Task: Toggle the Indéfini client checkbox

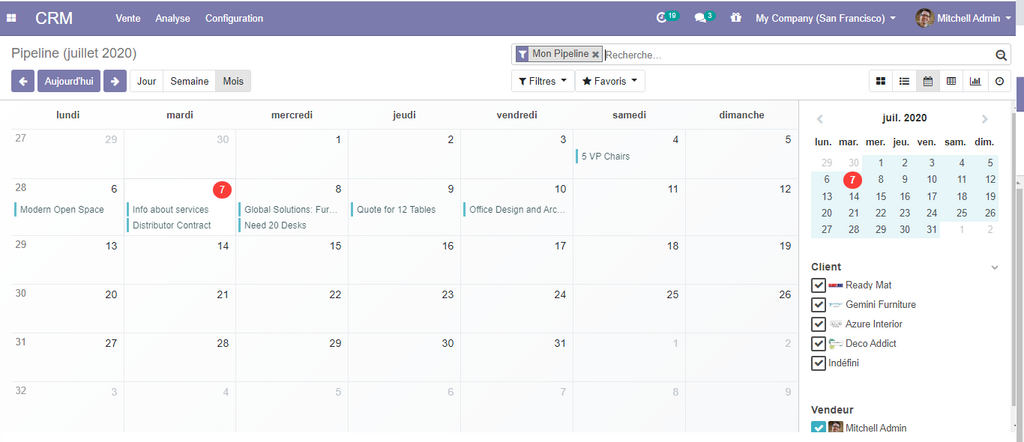Action: pos(819,363)
